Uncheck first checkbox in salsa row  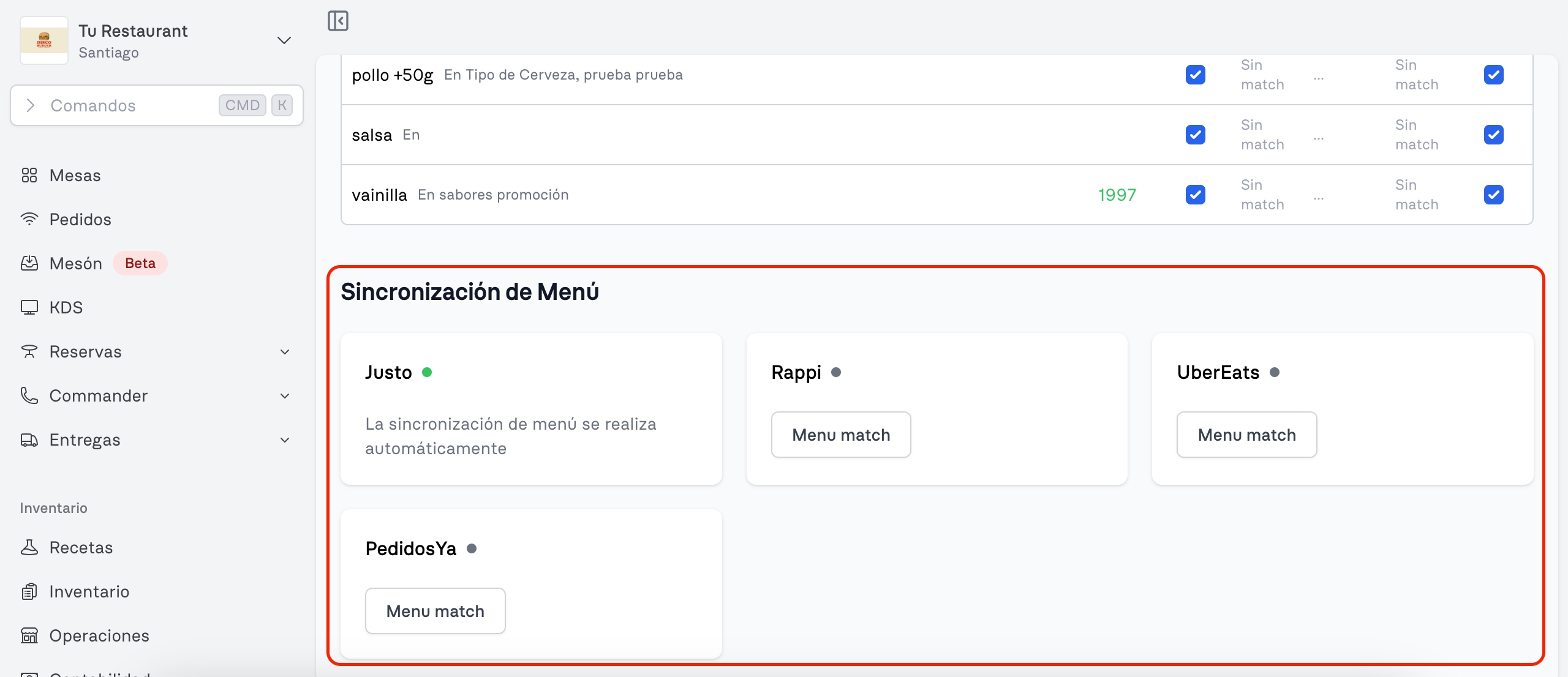tap(1196, 135)
